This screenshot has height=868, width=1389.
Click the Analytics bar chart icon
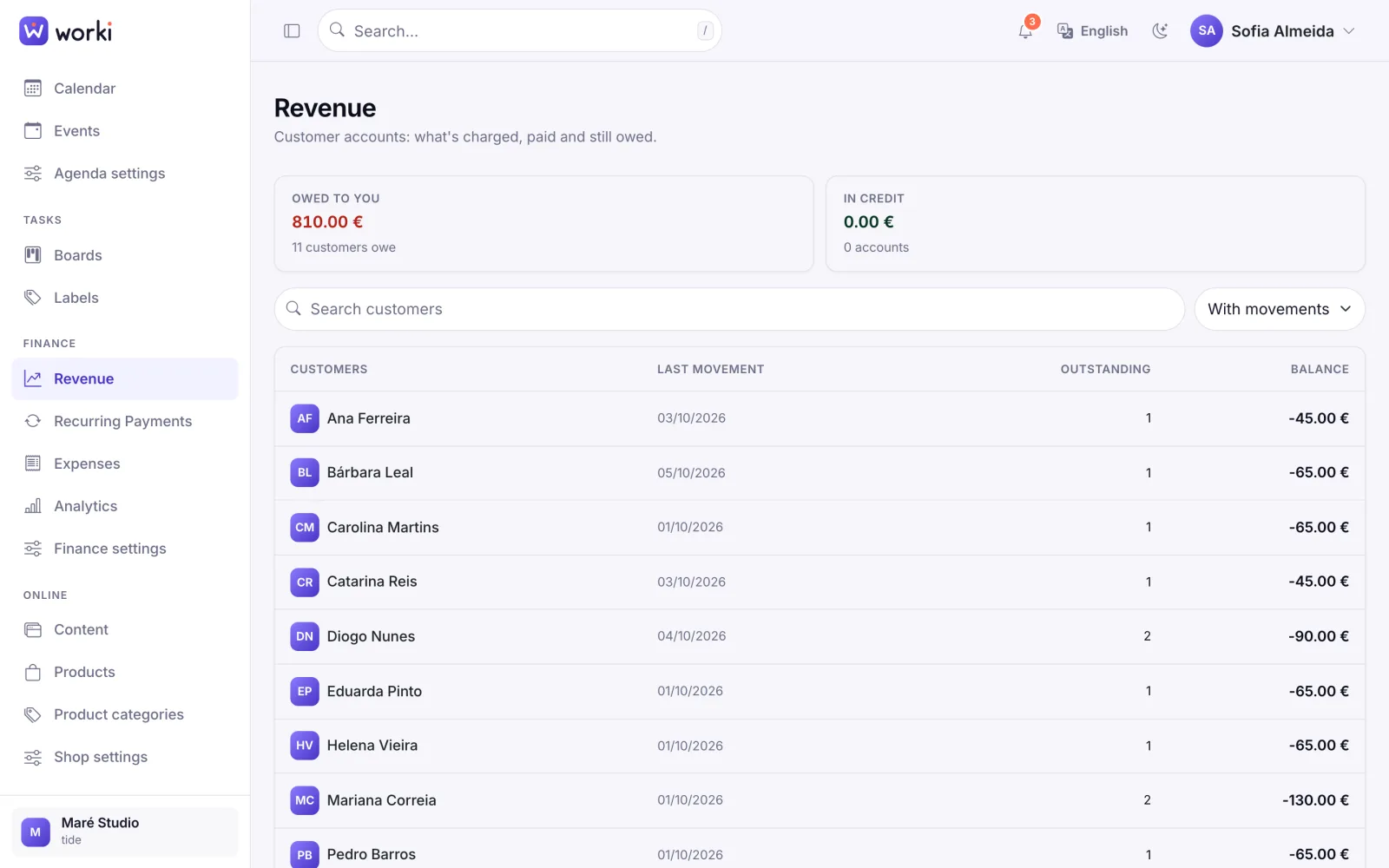click(x=33, y=506)
